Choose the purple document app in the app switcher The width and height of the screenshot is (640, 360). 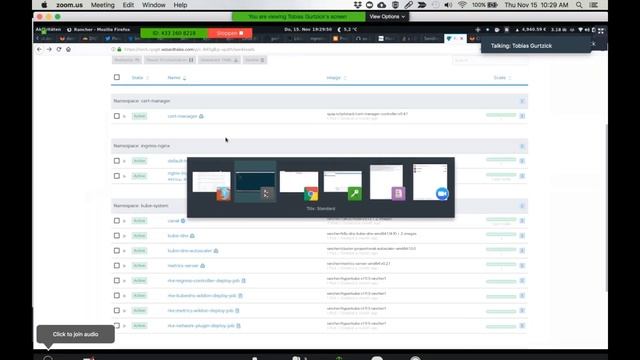(387, 182)
